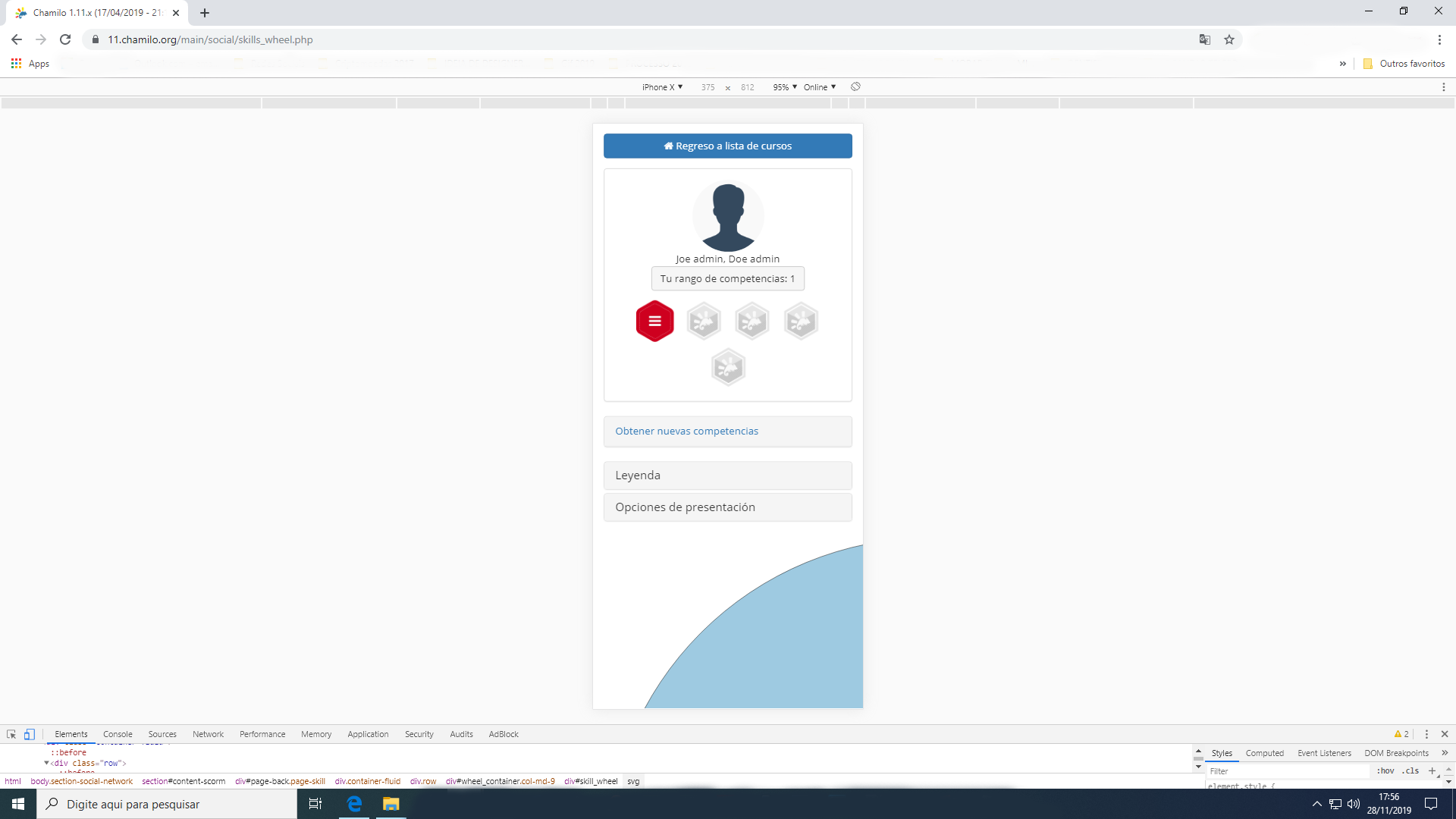Screen dimensions: 1456x819
Task: Switch to the Network tab
Action: [208, 734]
